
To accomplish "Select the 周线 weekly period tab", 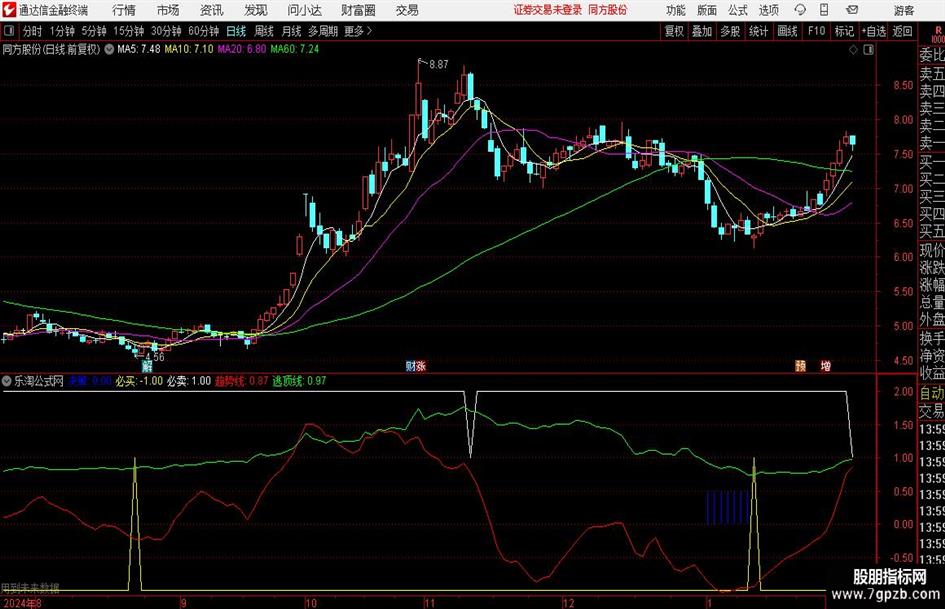I will [263, 31].
